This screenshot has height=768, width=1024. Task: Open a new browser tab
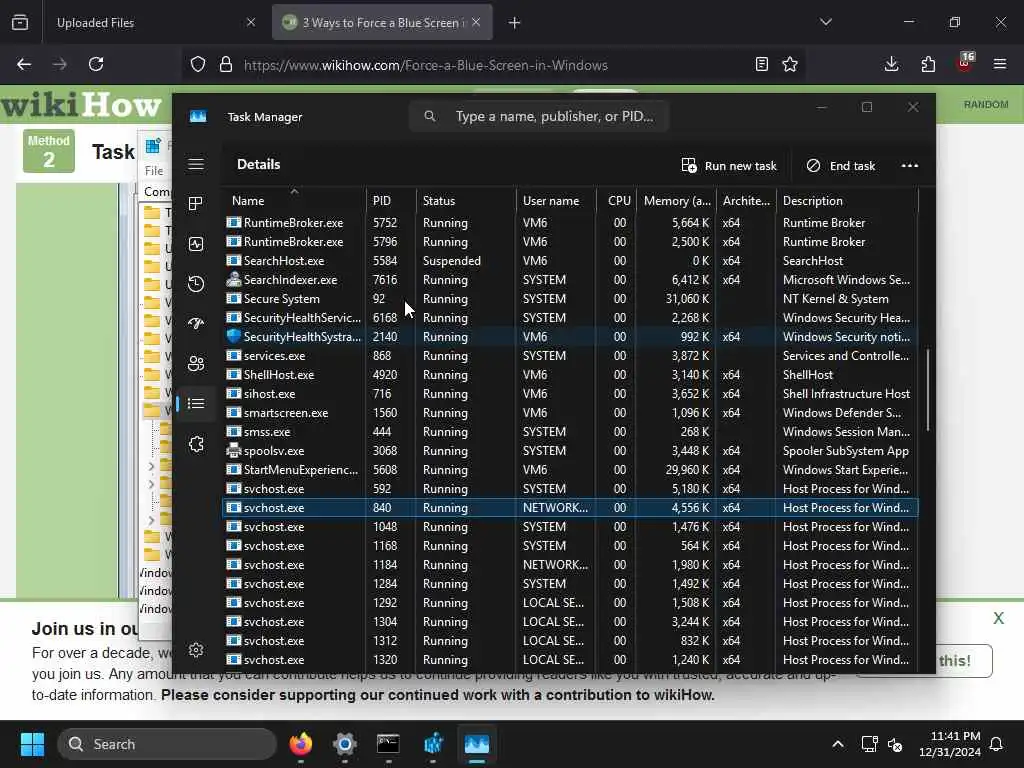pos(514,23)
